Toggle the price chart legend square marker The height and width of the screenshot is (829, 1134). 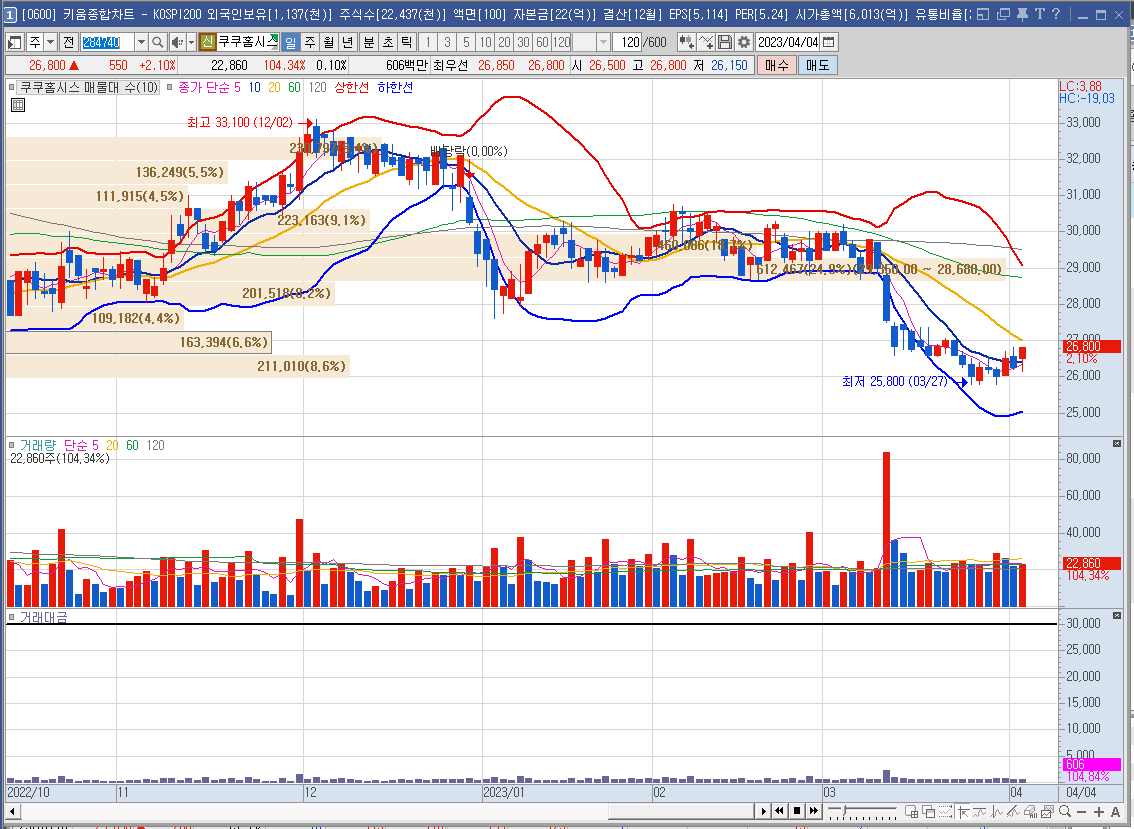coord(11,88)
